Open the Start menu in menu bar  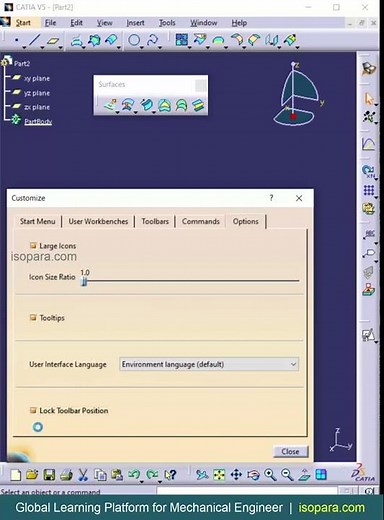coord(23,23)
